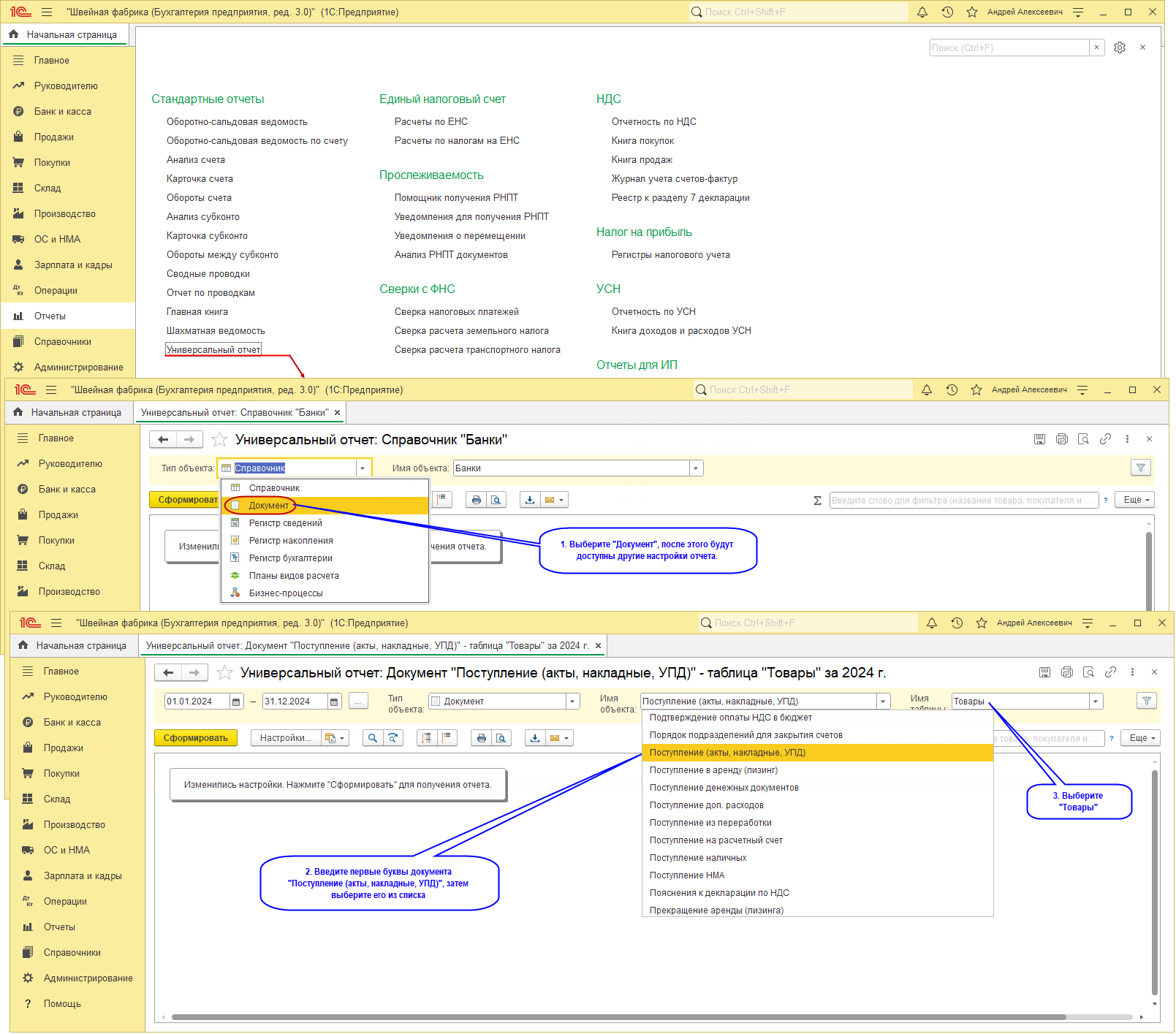Focus the Поиск (Ctrl+F) field in reports panel

[1009, 47]
